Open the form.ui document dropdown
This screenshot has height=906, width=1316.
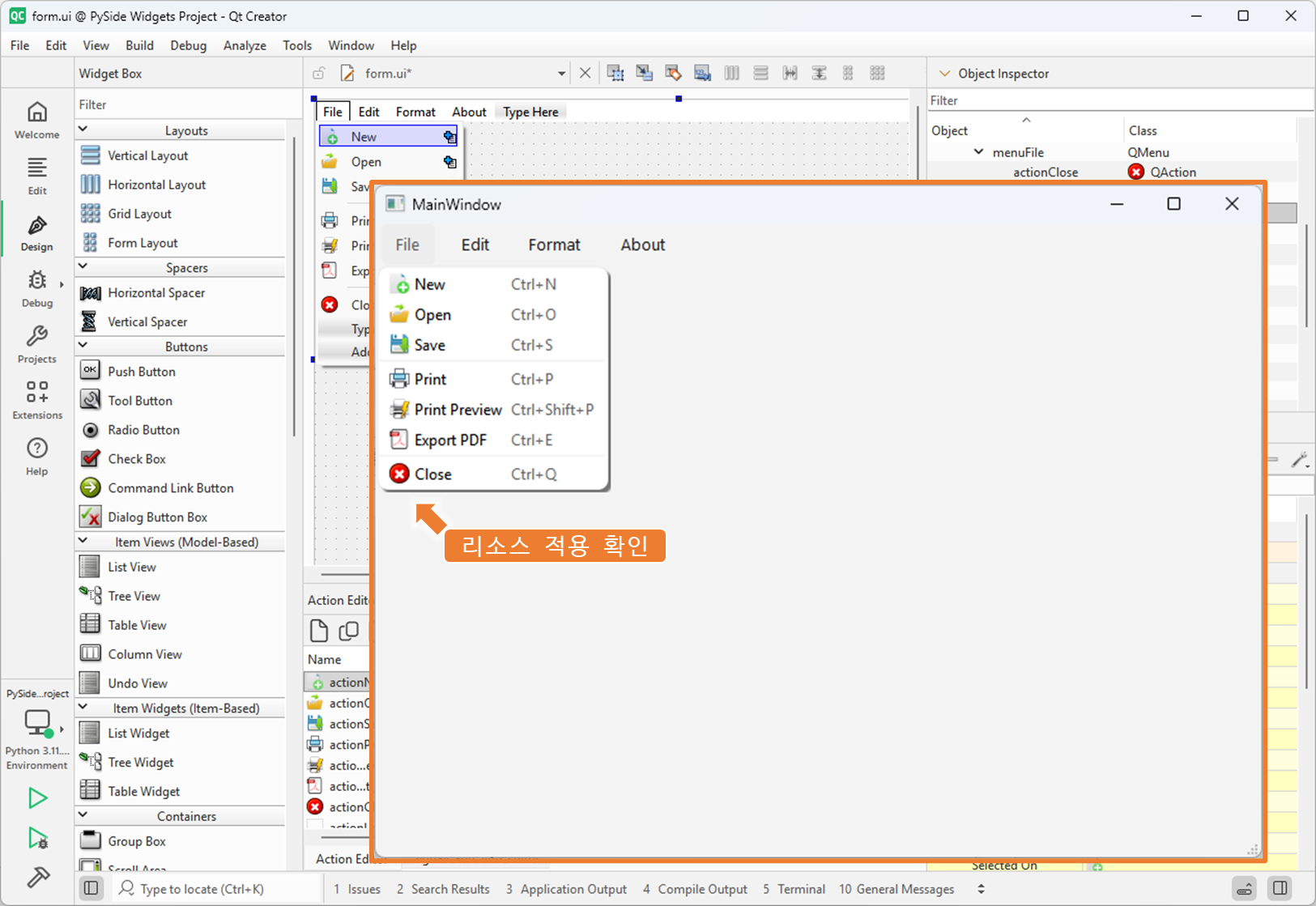(x=561, y=74)
